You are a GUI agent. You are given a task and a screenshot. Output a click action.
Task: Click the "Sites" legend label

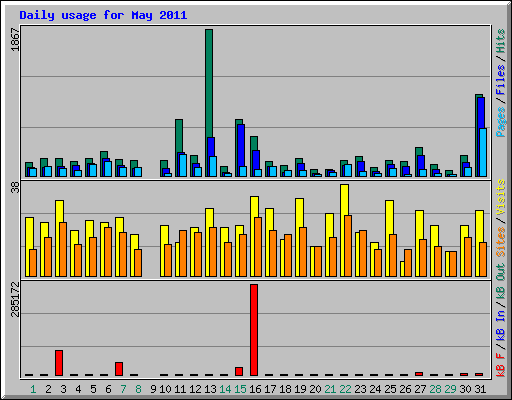(x=500, y=242)
